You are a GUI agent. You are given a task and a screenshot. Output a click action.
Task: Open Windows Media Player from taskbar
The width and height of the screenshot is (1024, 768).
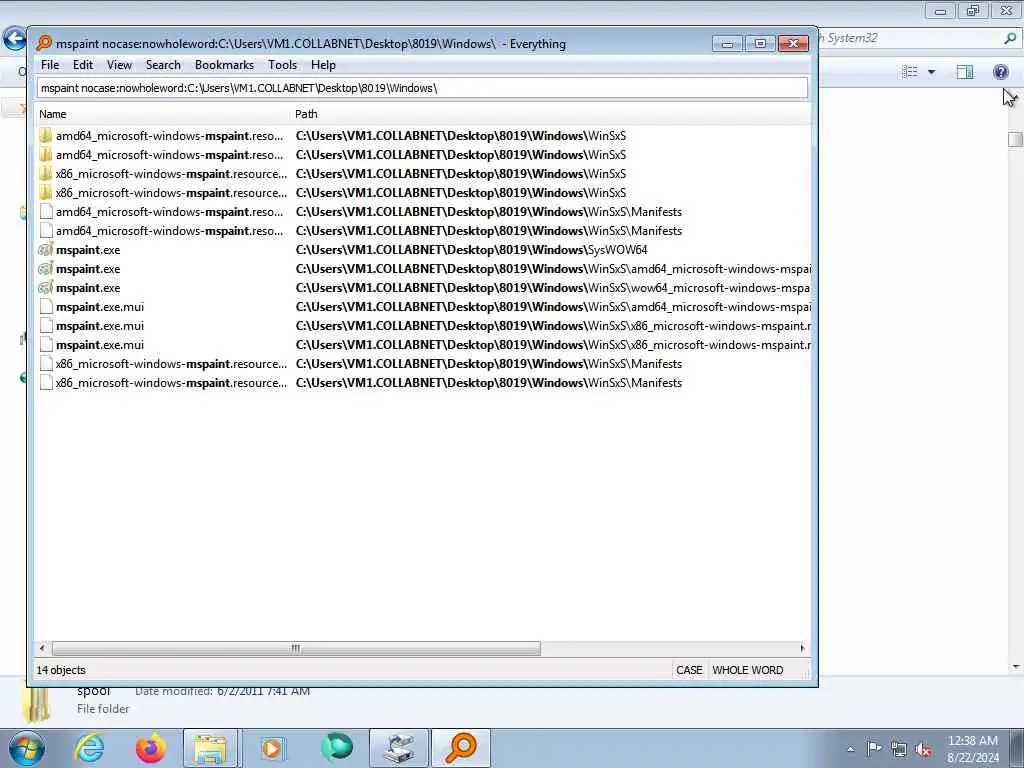point(273,748)
